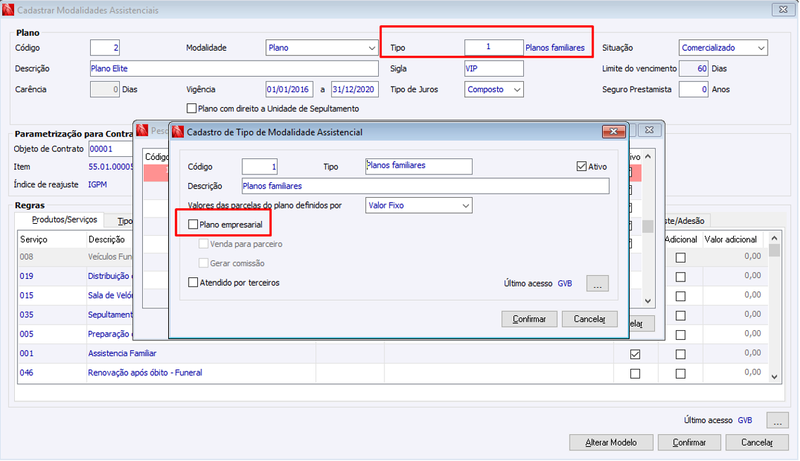The height and width of the screenshot is (461, 800).
Task: Uncheck the Ativo checkbox
Action: click(x=581, y=166)
